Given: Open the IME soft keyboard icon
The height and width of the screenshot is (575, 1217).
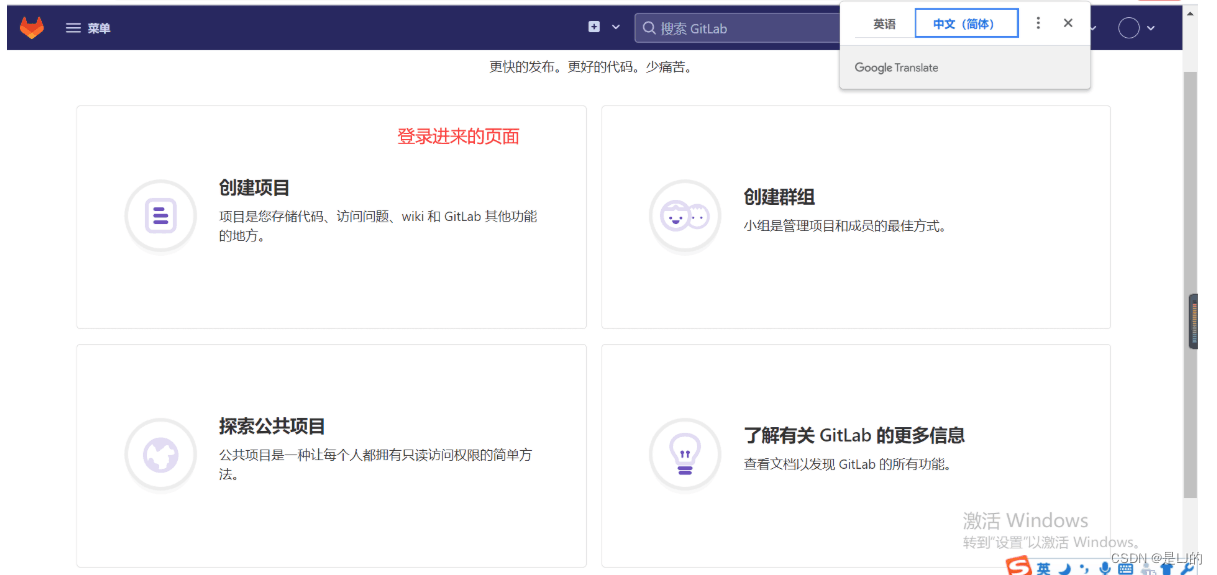Looking at the screenshot, I should [1125, 569].
